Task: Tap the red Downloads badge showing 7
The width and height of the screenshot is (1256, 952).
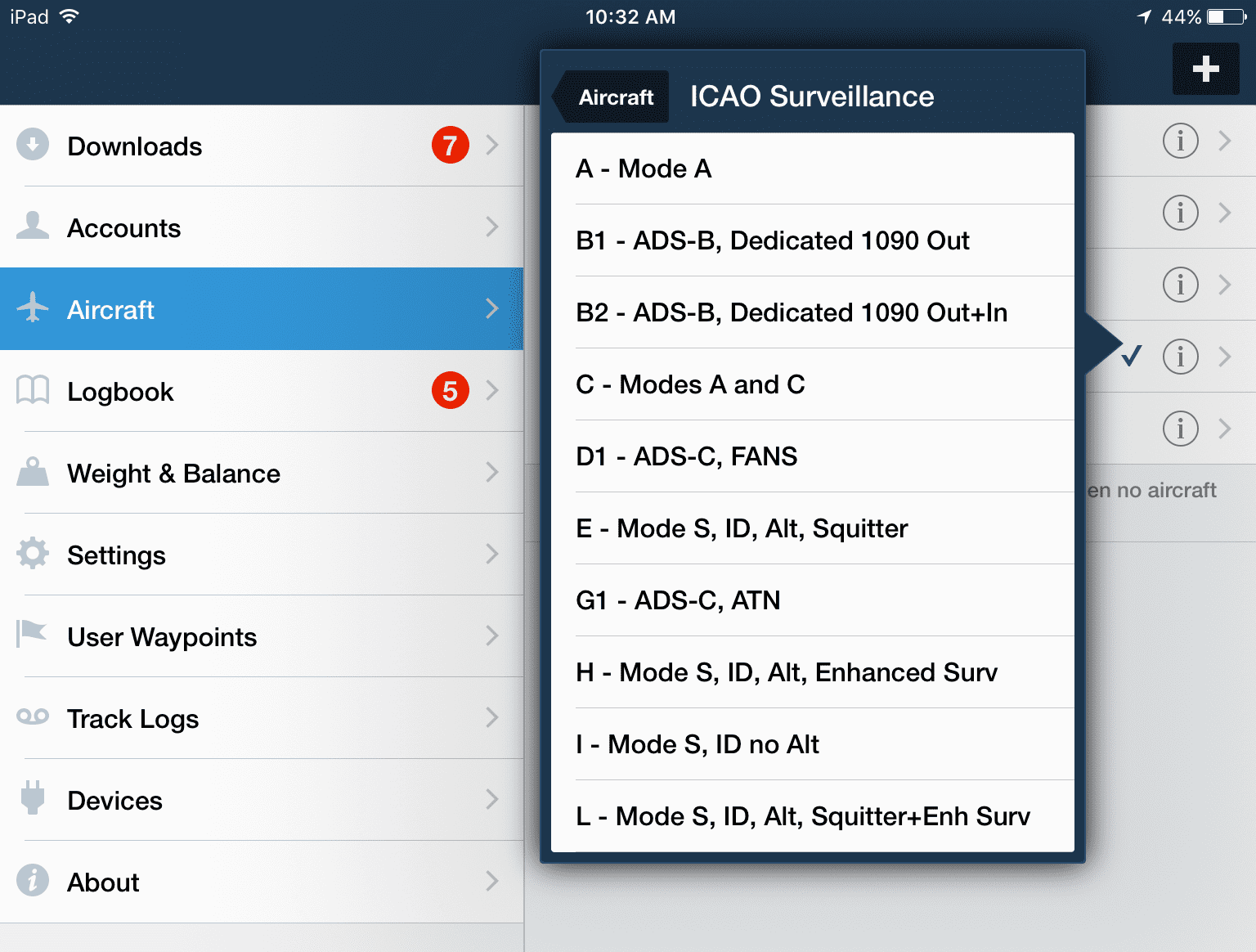Action: 450,146
